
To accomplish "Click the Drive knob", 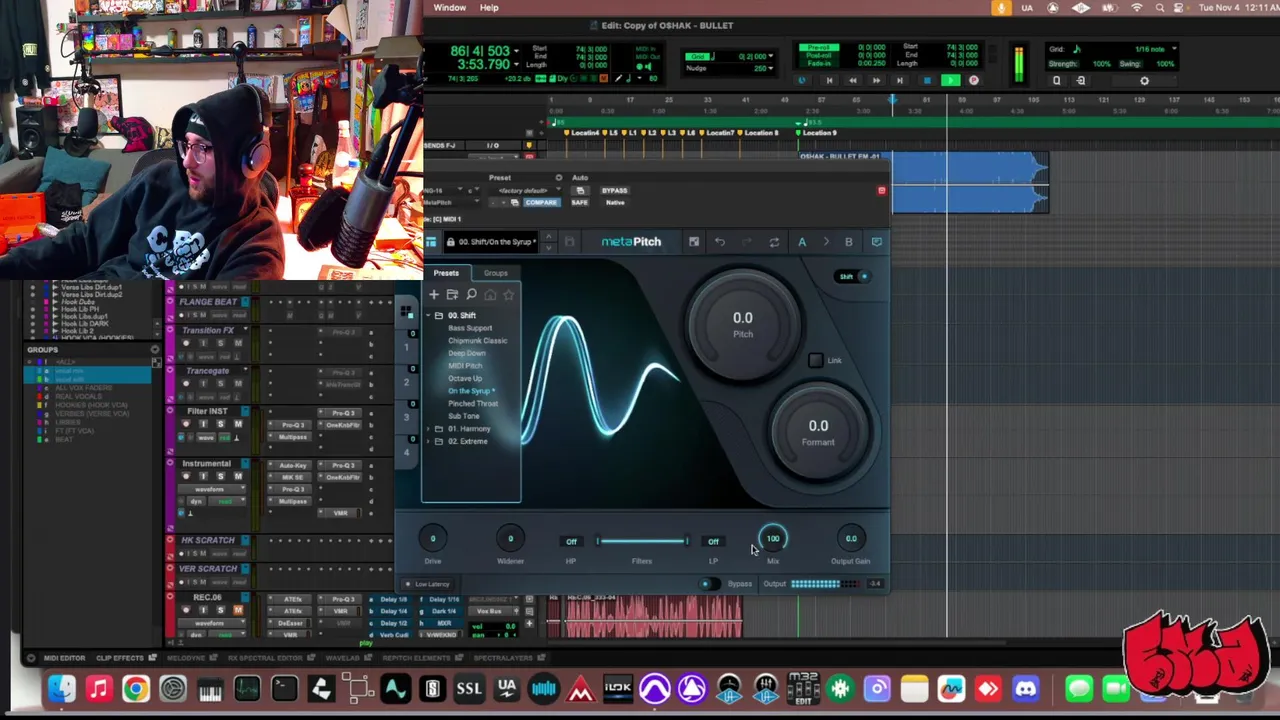I will click(x=433, y=539).
